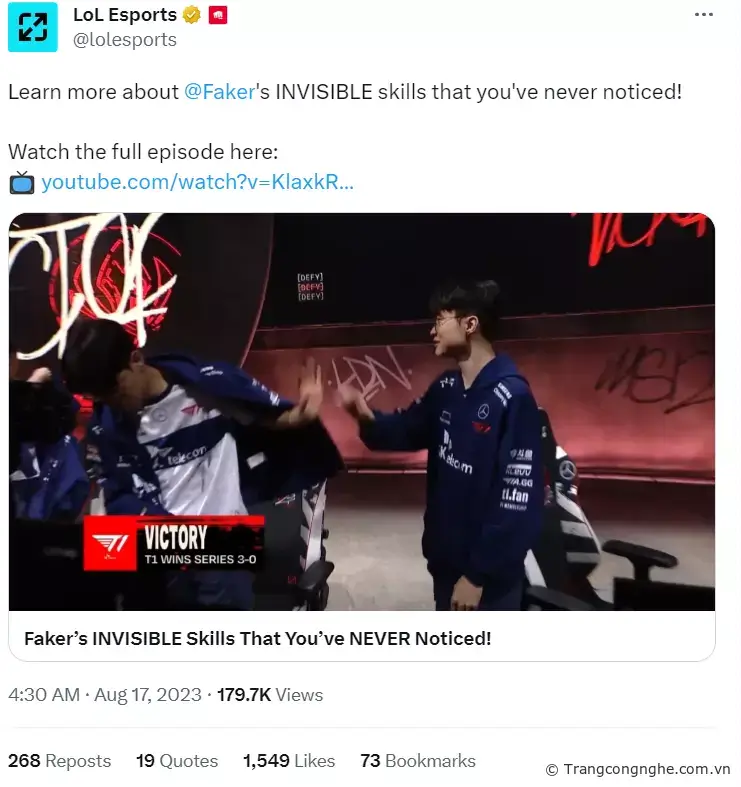The width and height of the screenshot is (741, 787).
Task: Click the "Watch the full episode here" text
Action: [143, 152]
